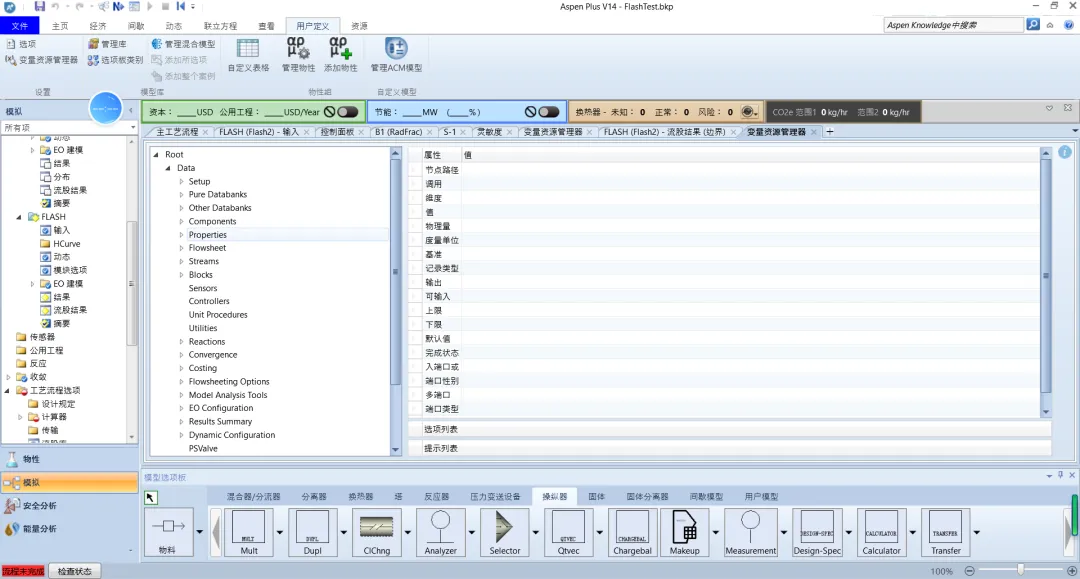The width and height of the screenshot is (1080, 579).
Task: Select the Makeup block icon
Action: [x=684, y=531]
